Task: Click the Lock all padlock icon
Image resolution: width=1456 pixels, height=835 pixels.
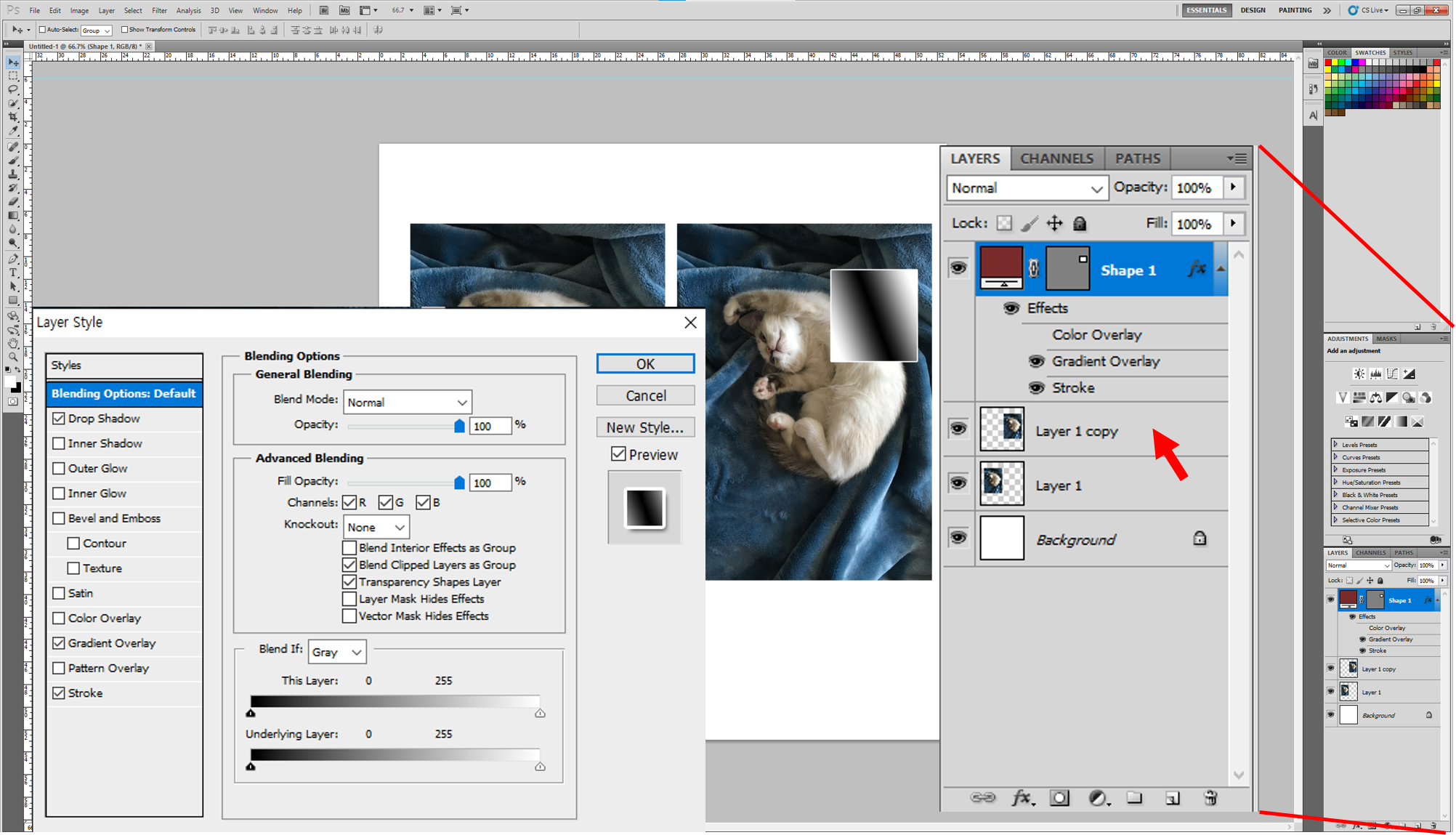Action: 1080,224
